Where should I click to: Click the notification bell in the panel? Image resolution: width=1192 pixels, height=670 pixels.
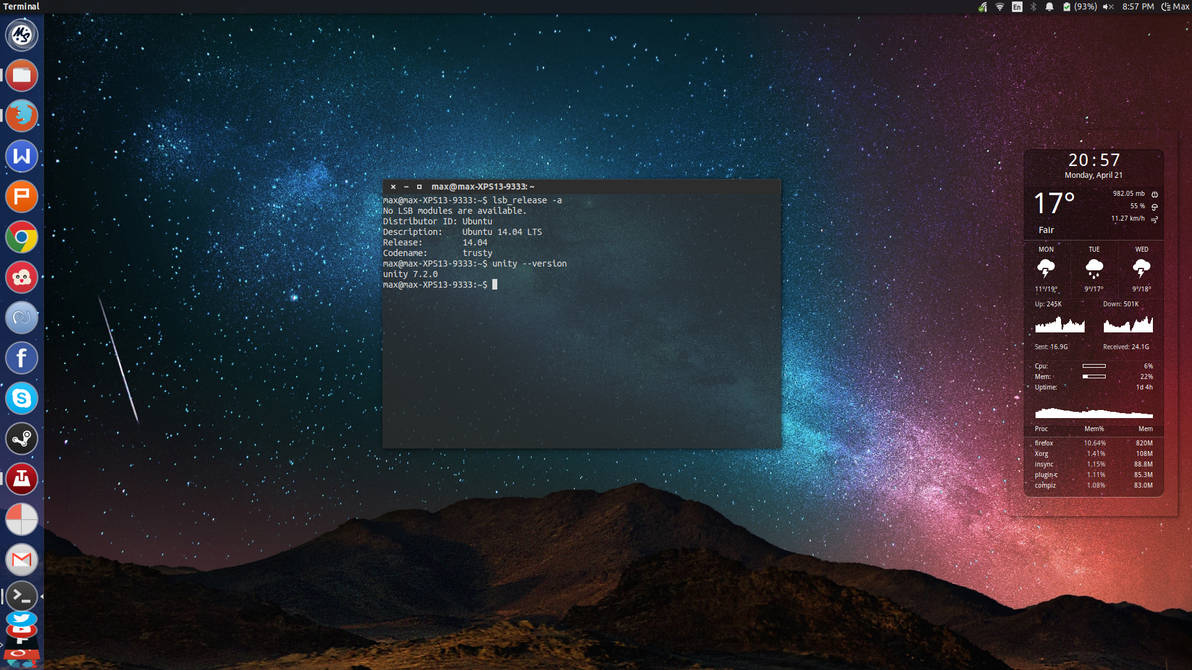(x=1050, y=7)
